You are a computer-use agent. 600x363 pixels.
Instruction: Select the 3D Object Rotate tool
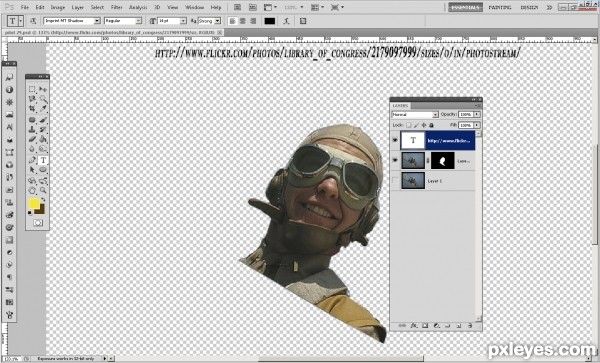pyautogui.click(x=32, y=181)
